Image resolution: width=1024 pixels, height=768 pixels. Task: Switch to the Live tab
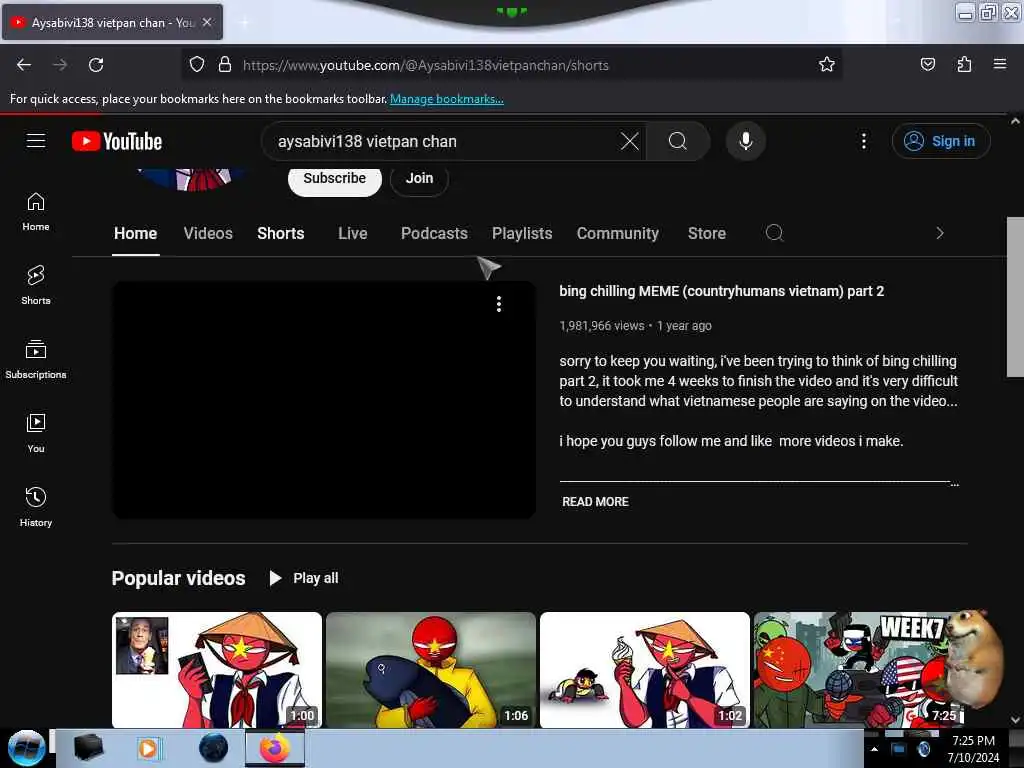click(353, 233)
